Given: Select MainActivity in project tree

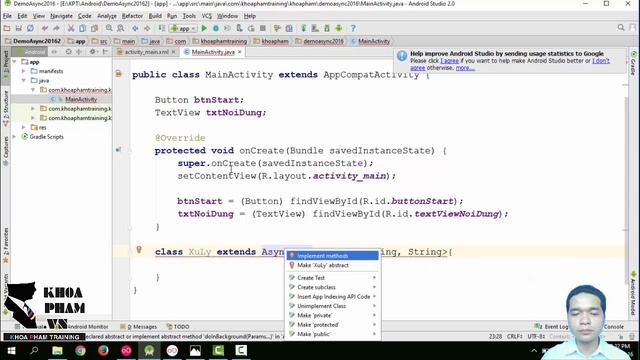Looking at the screenshot, I should click(x=81, y=99).
